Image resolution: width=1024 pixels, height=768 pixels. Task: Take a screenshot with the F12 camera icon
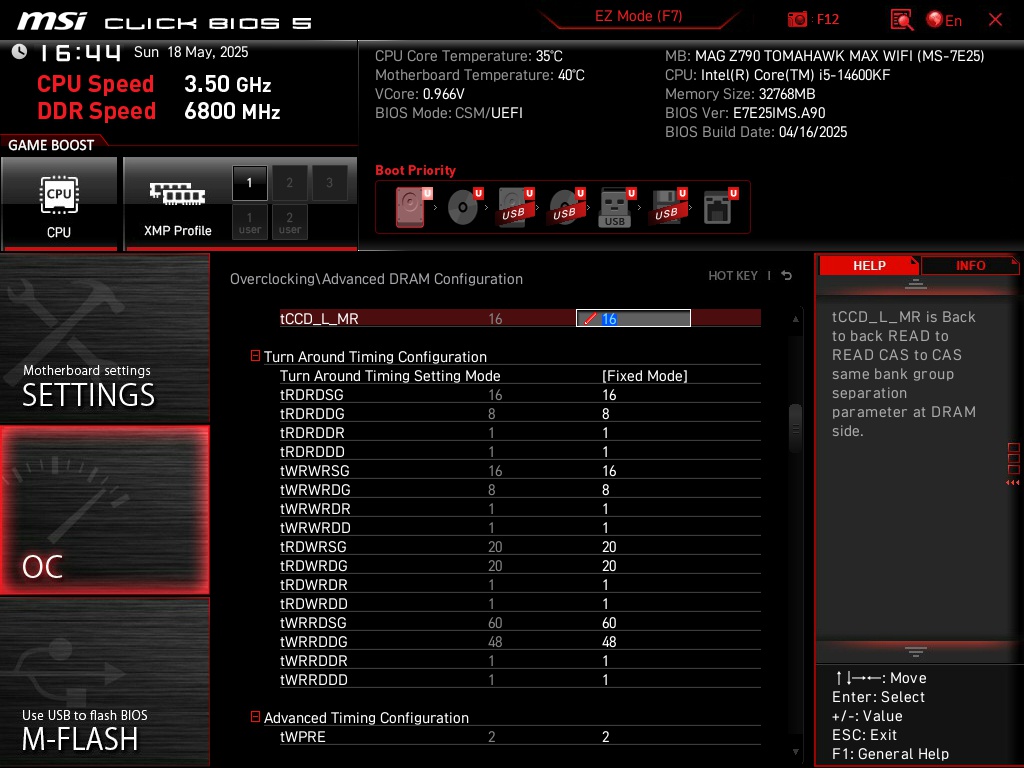click(797, 19)
